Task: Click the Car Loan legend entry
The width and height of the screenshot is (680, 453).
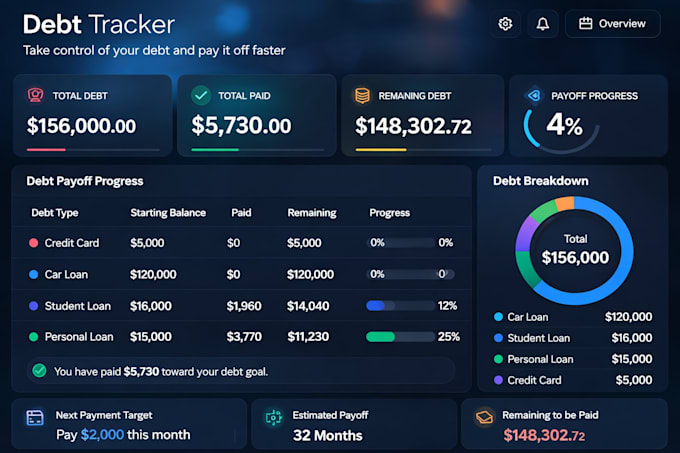Action: point(573,317)
